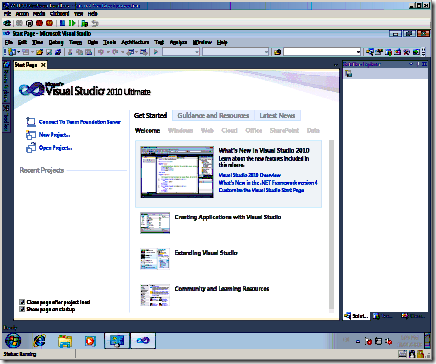Click the Extending Visual Studio item

pyautogui.click(x=206, y=253)
